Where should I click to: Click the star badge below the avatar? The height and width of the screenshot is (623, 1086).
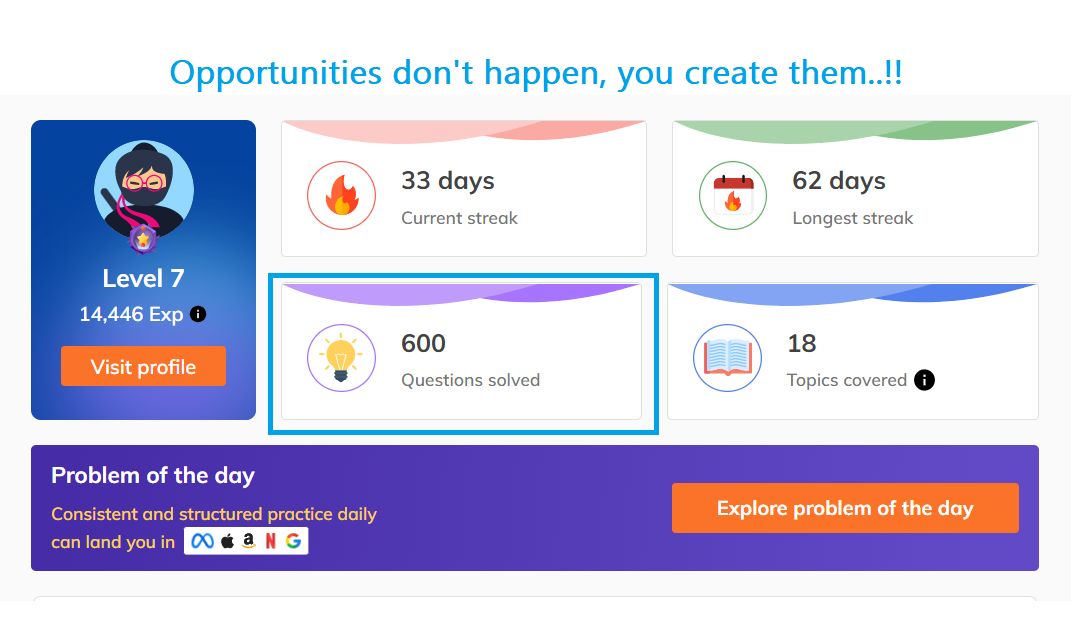click(x=143, y=240)
